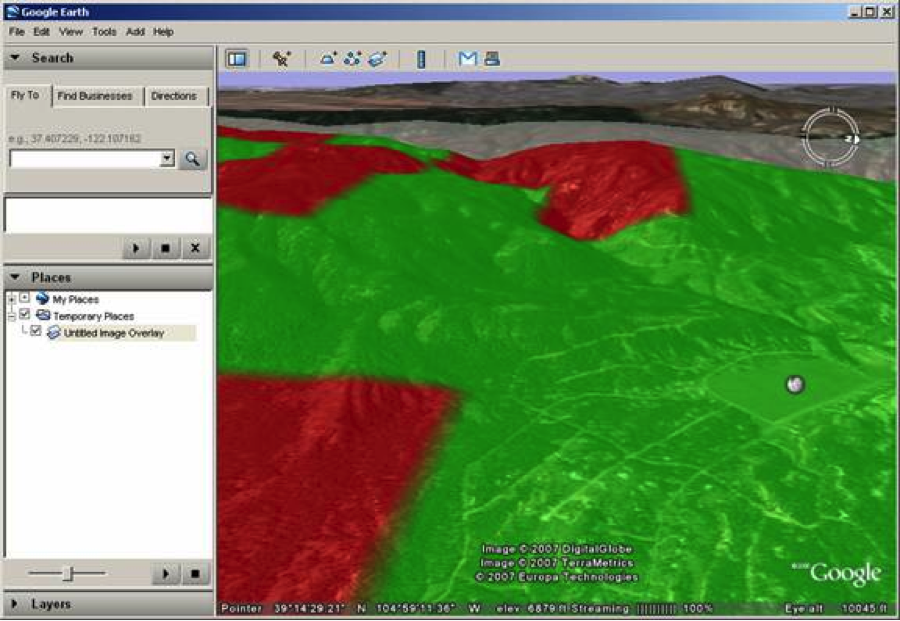Click the Add Polygon toolbar icon

(328, 59)
